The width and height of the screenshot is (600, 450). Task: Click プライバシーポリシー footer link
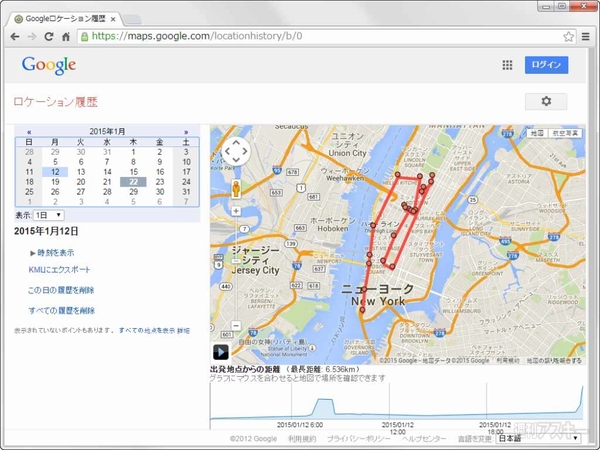pos(359,439)
